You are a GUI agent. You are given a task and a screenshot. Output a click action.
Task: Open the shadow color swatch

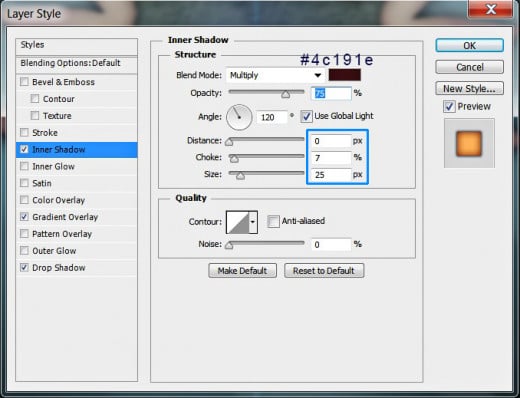click(344, 75)
